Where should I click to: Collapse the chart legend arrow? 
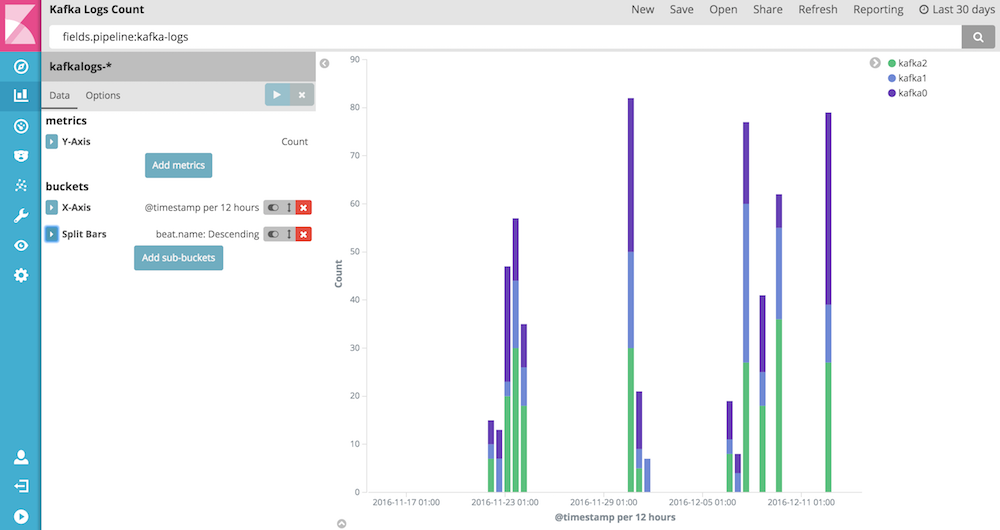click(x=875, y=63)
